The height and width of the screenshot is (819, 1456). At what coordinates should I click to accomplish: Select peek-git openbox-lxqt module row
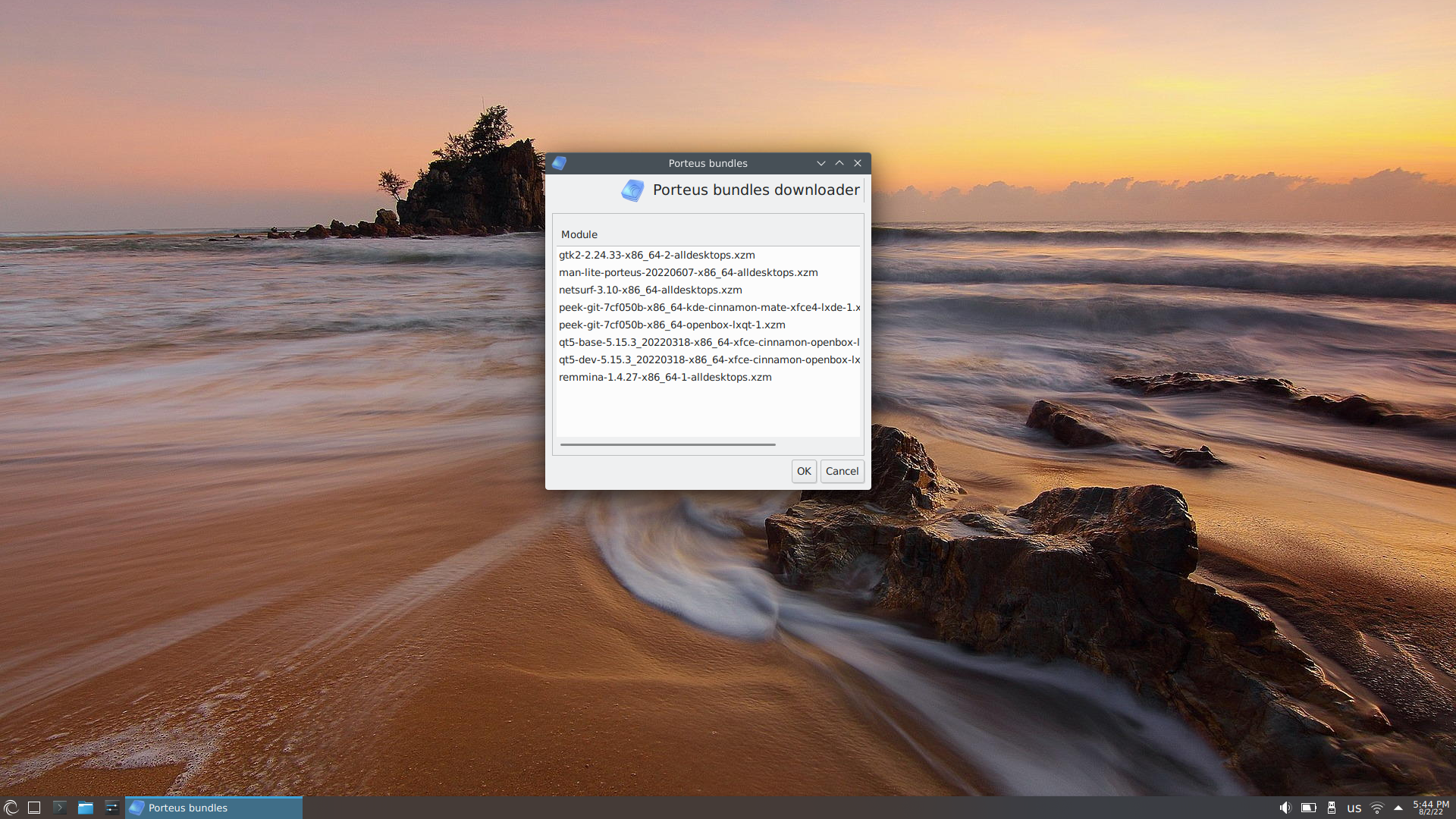708,325
